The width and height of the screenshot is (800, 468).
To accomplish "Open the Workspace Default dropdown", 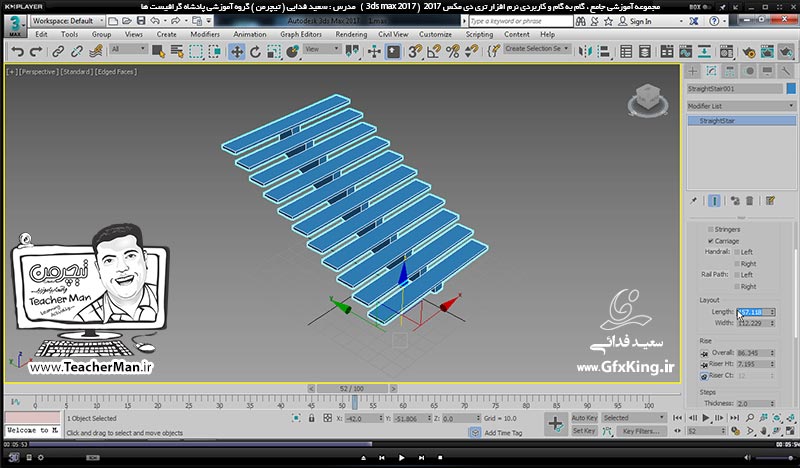I will tap(67, 21).
